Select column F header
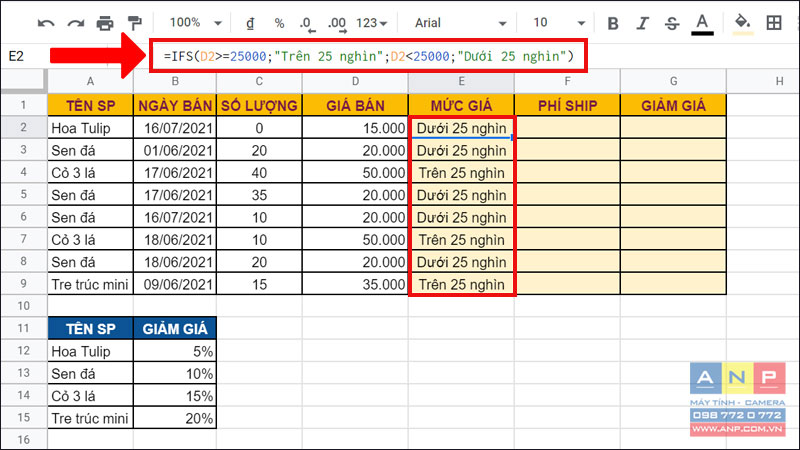800x450 pixels. click(x=567, y=81)
